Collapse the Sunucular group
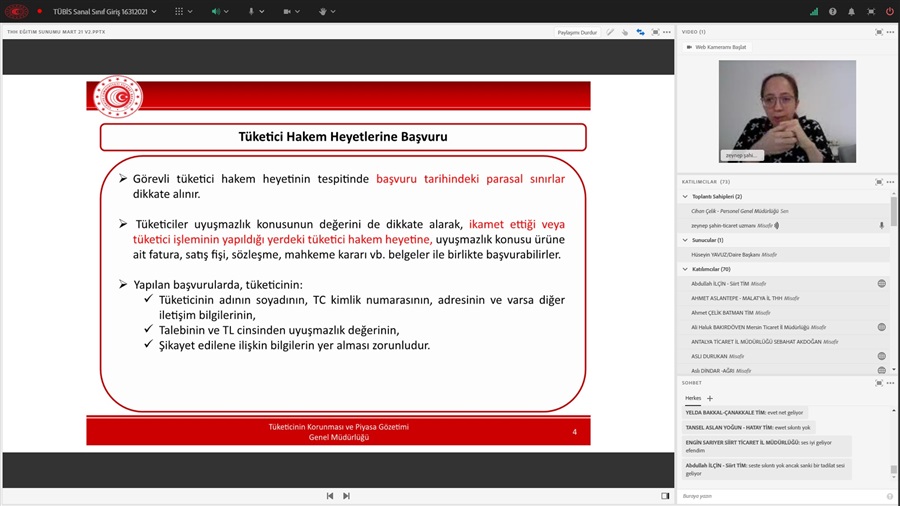Screen dimensions: 900x506 [685, 240]
